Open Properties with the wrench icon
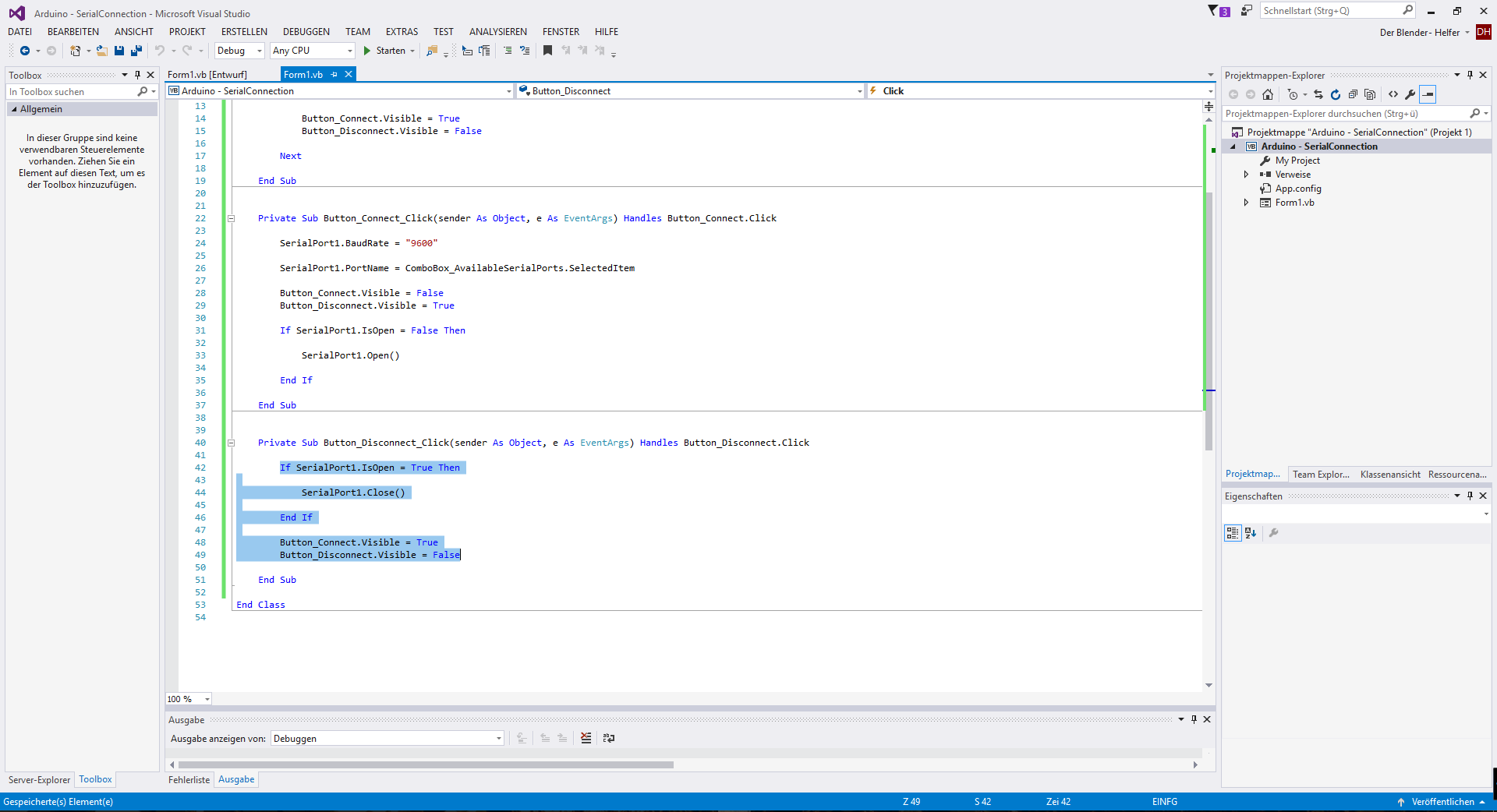Image resolution: width=1497 pixels, height=812 pixels. [1411, 94]
